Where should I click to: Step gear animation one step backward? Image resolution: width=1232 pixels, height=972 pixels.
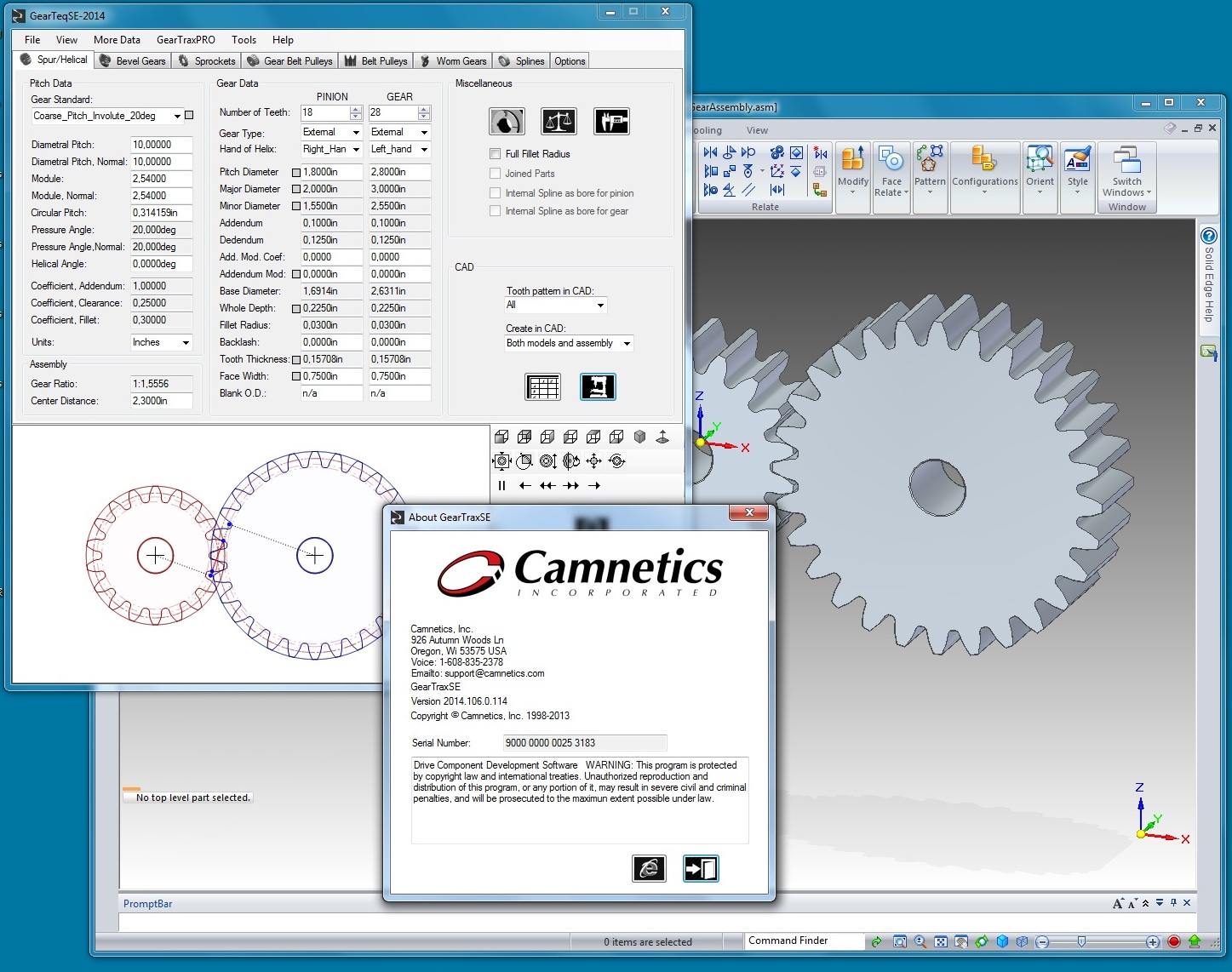pos(524,486)
